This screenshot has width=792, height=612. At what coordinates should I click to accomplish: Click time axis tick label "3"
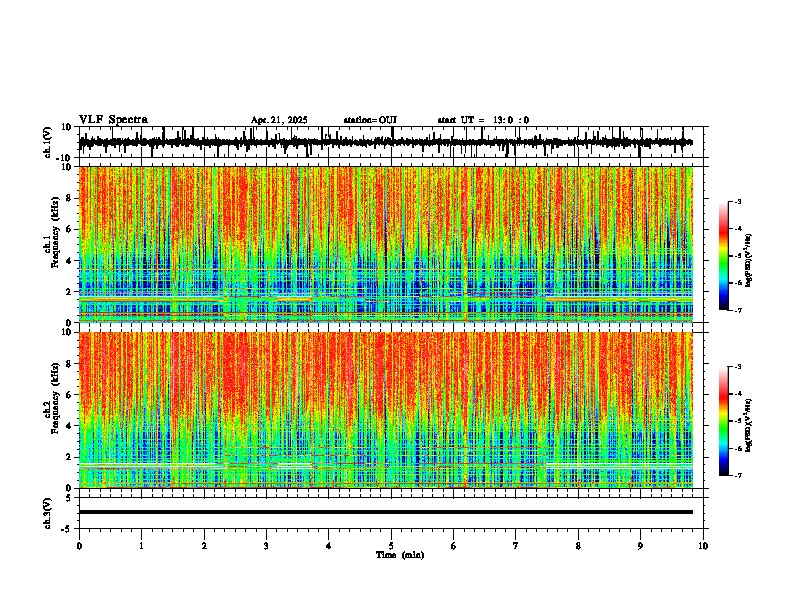[x=266, y=546]
